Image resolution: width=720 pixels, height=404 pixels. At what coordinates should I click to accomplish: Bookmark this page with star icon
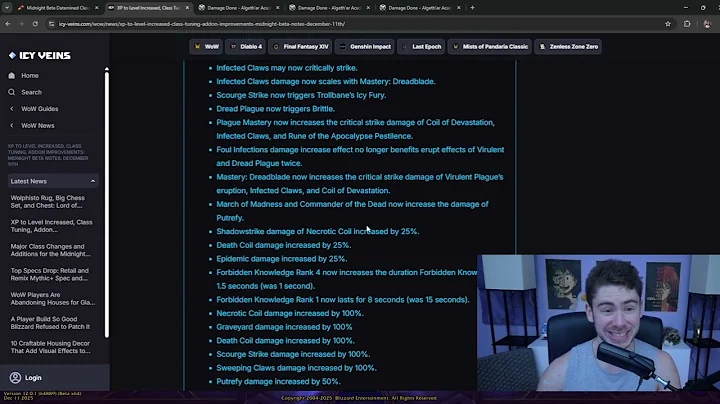(x=668, y=24)
